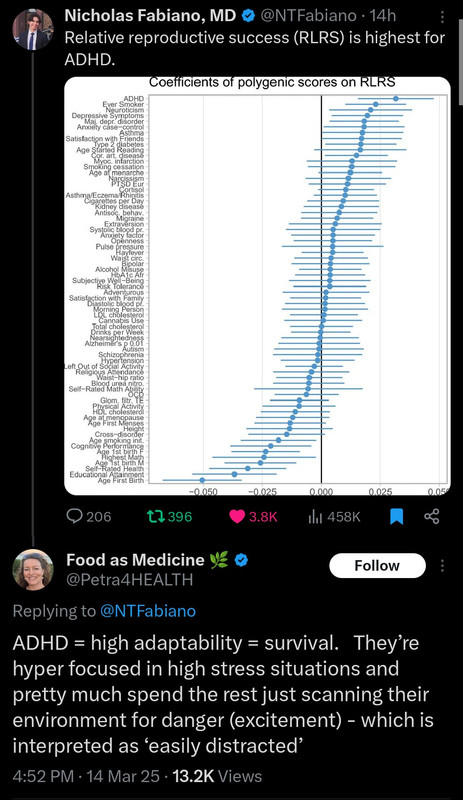Click Food as Medicine's verified badge
463x800 pixels.
tap(241, 560)
